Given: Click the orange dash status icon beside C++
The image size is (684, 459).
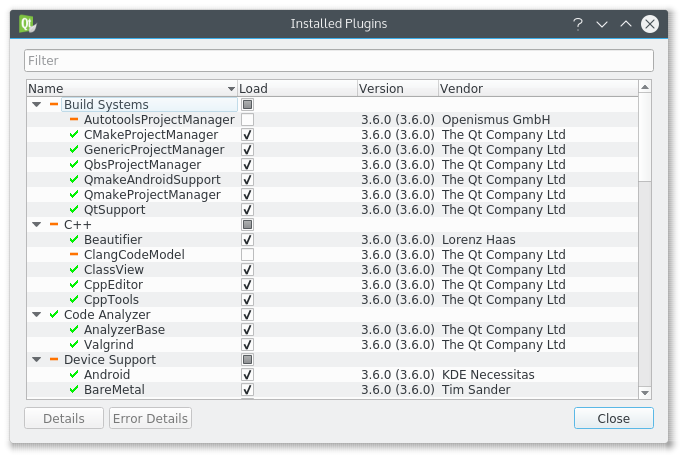Looking at the screenshot, I should click(54, 224).
